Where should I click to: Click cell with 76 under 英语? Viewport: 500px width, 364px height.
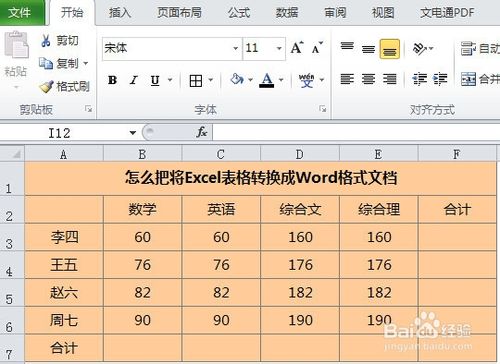coord(221,265)
